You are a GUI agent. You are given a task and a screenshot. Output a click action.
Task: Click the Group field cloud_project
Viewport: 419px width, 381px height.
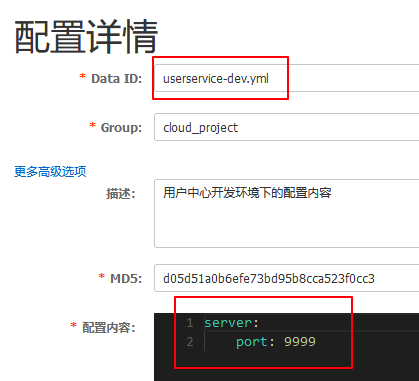[287, 127]
